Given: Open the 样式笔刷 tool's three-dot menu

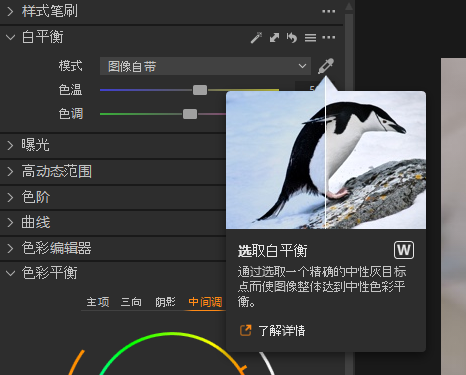Looking at the screenshot, I should [329, 11].
